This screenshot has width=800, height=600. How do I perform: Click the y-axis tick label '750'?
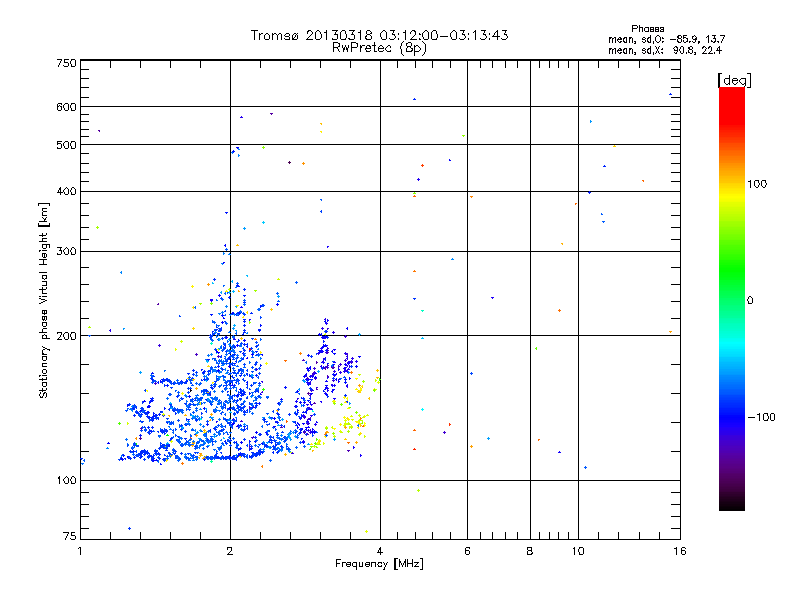click(66, 63)
